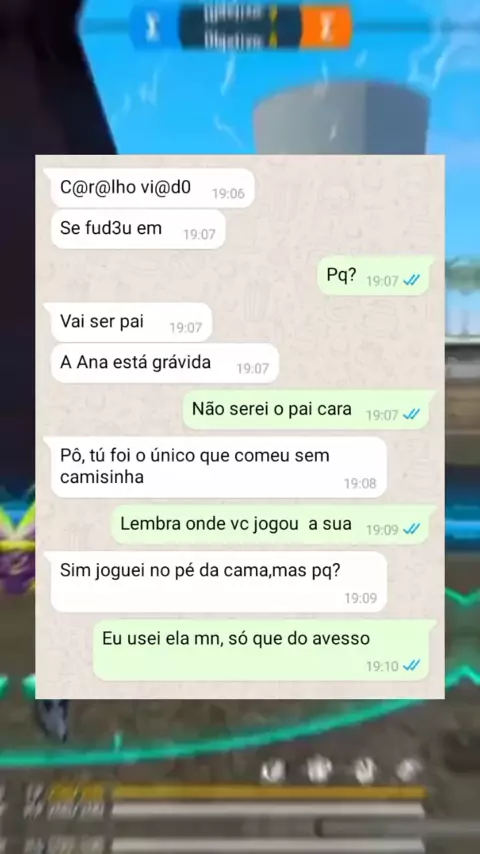The image size is (480, 854).
Task: Tap the 'A Ana está grávida' message
Action: [x=165, y=363]
